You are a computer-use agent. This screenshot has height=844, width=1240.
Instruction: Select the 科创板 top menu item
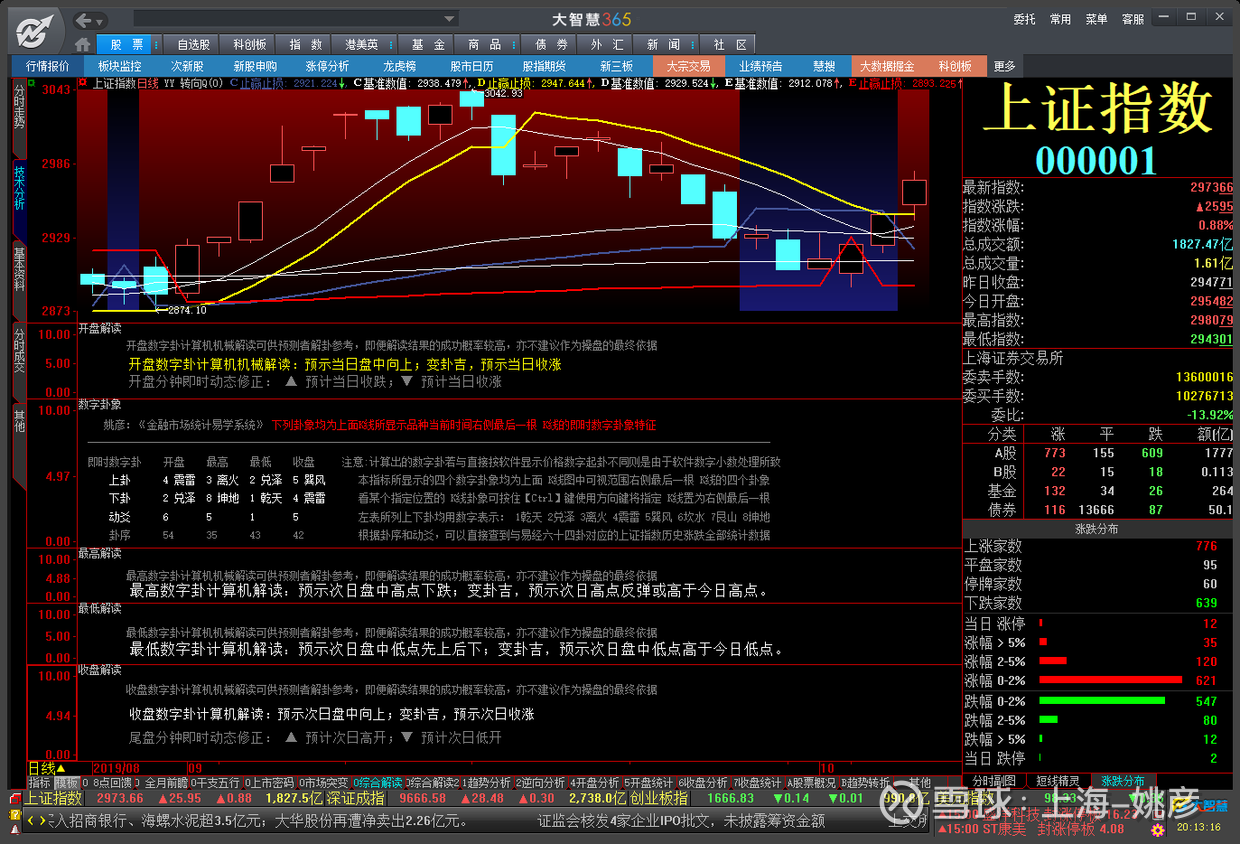(249, 45)
